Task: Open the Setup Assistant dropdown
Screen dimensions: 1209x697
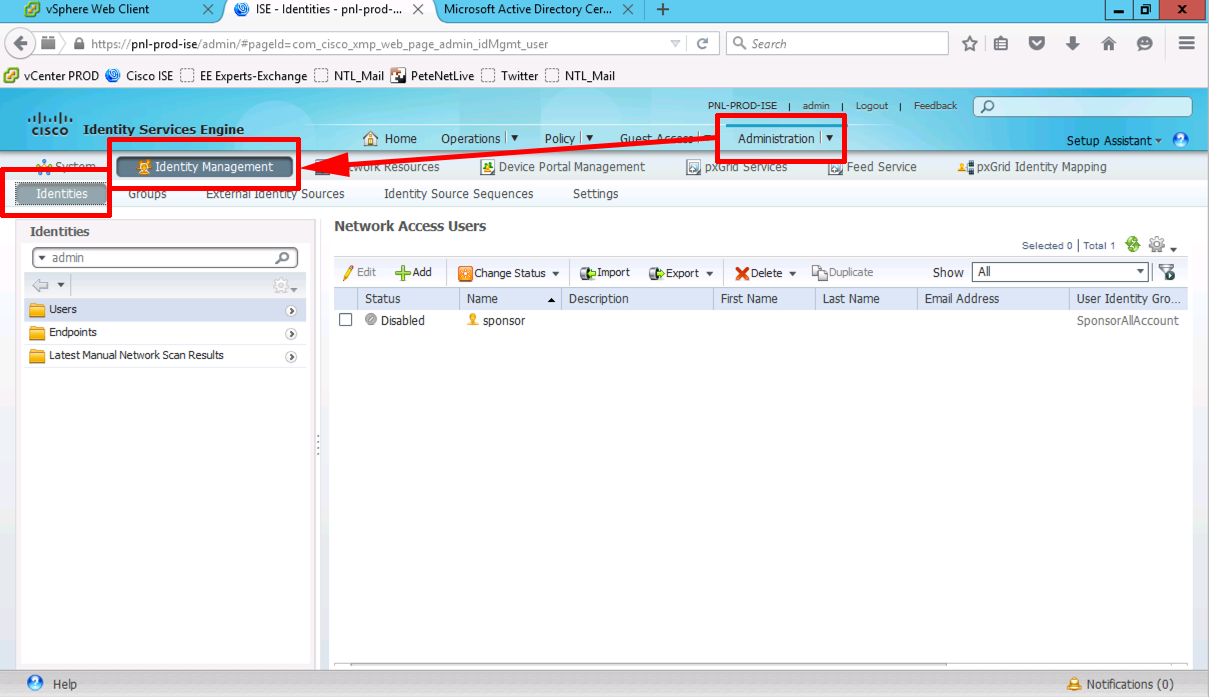Action: click(1114, 141)
